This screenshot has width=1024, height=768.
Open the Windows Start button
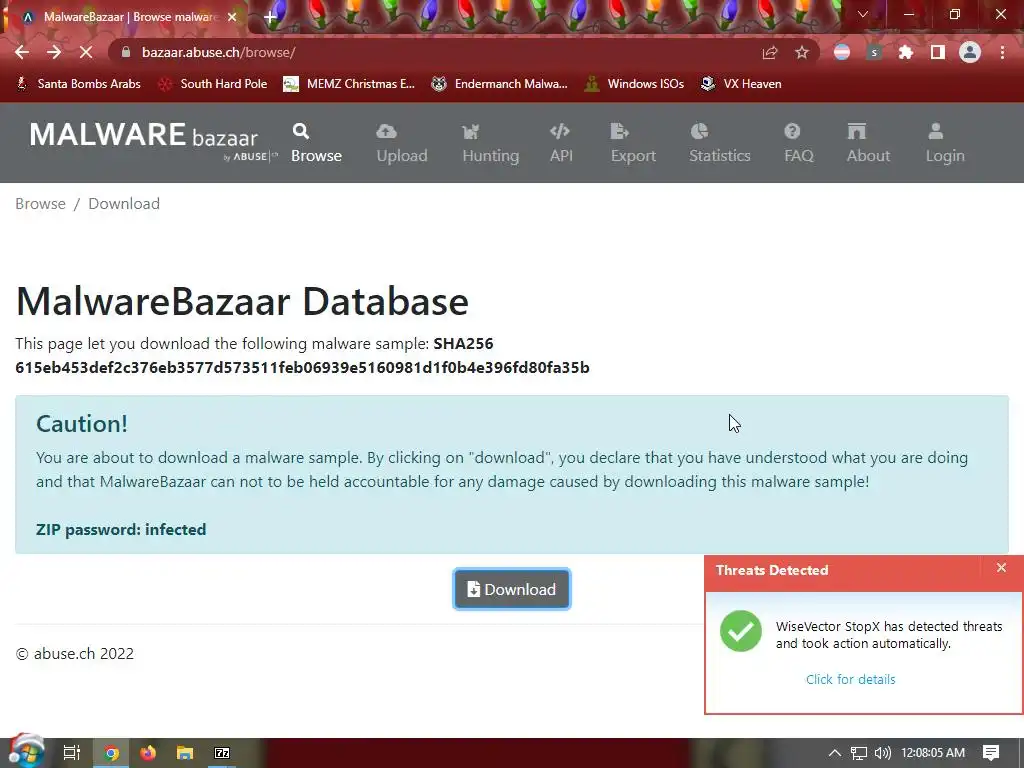click(x=25, y=752)
